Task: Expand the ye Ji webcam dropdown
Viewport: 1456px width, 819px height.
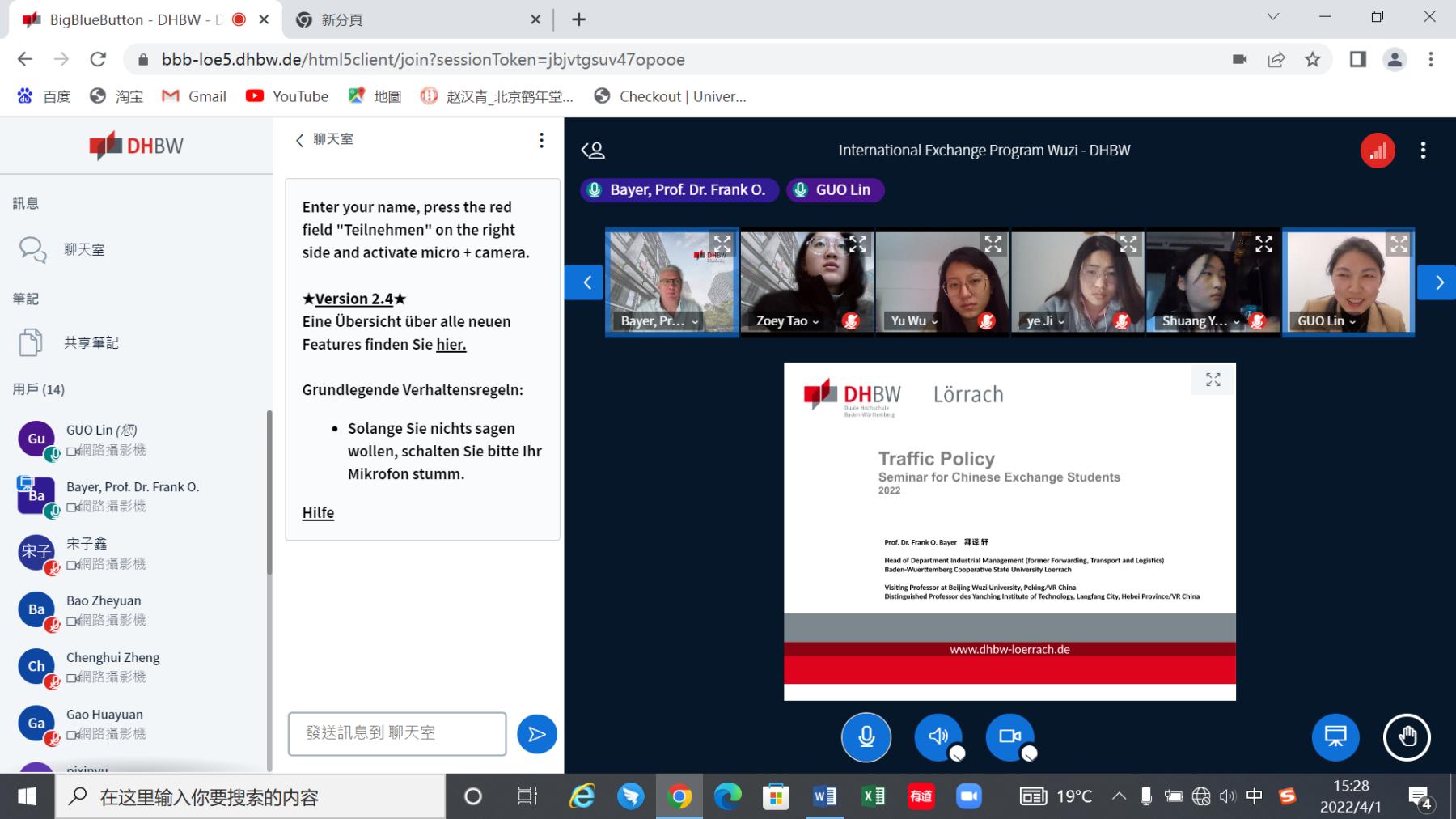Action: (x=1045, y=321)
